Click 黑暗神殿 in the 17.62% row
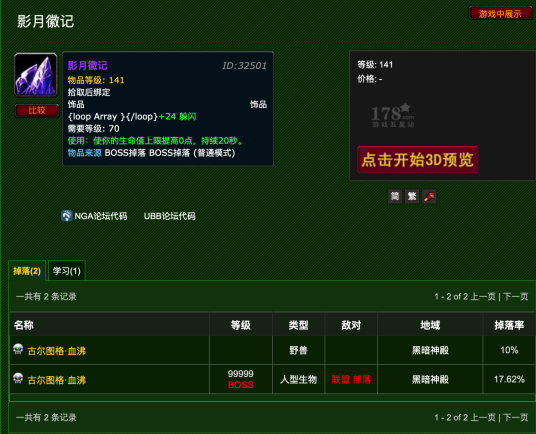Screen dimensions: 536x434 pos(430,379)
